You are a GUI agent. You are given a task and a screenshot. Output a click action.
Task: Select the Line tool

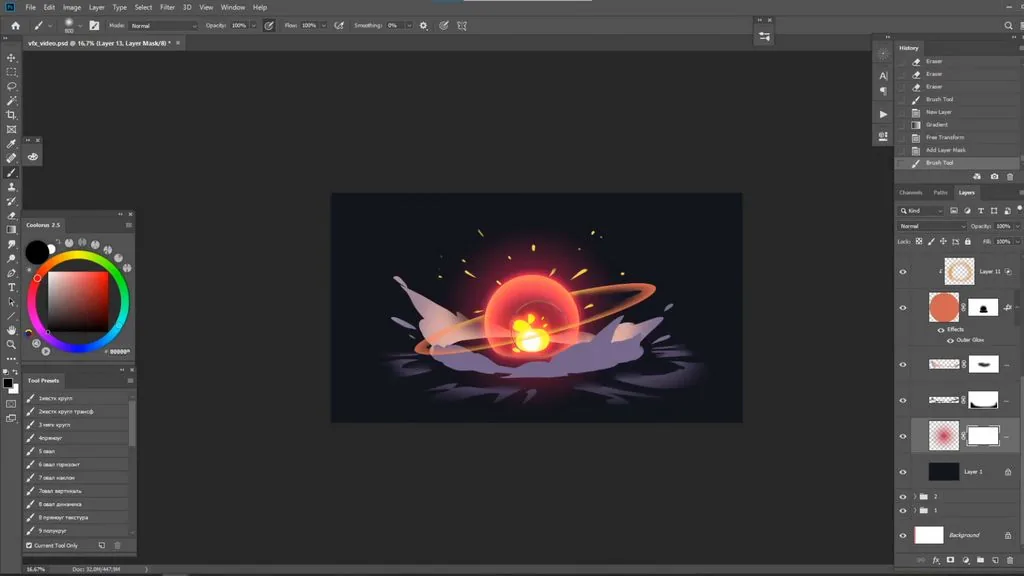11,316
